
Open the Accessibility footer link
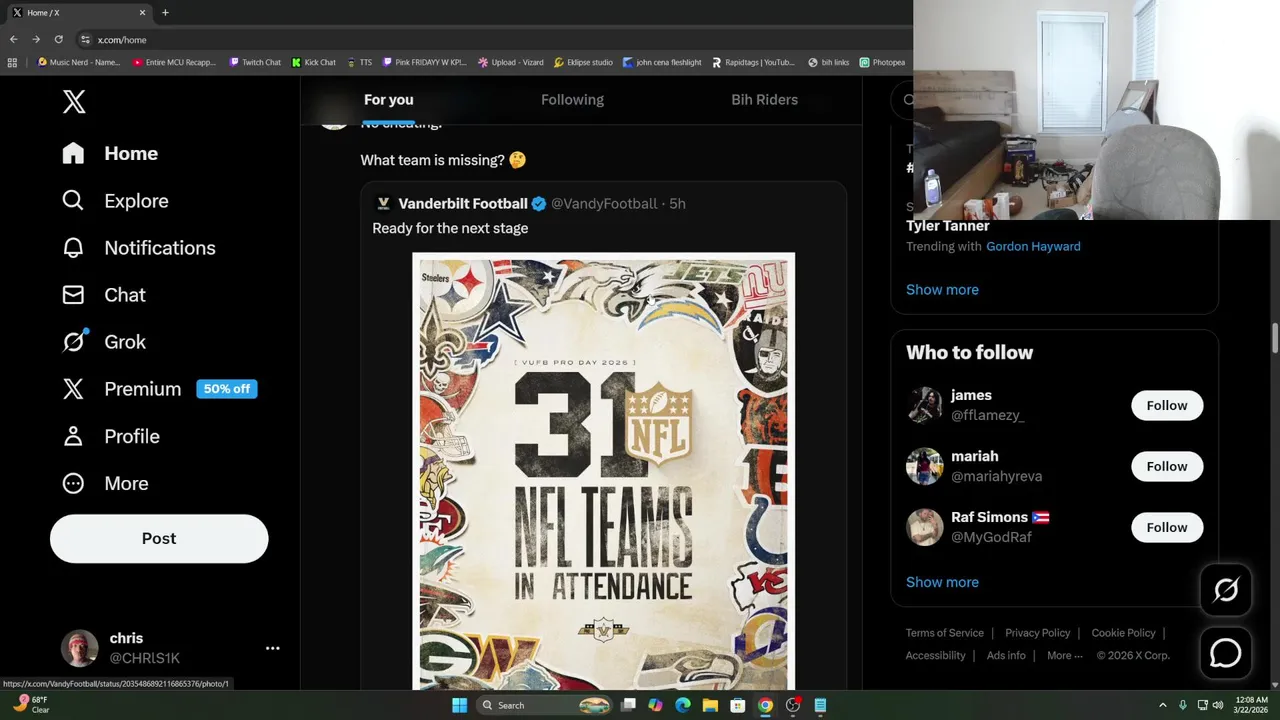pos(936,656)
